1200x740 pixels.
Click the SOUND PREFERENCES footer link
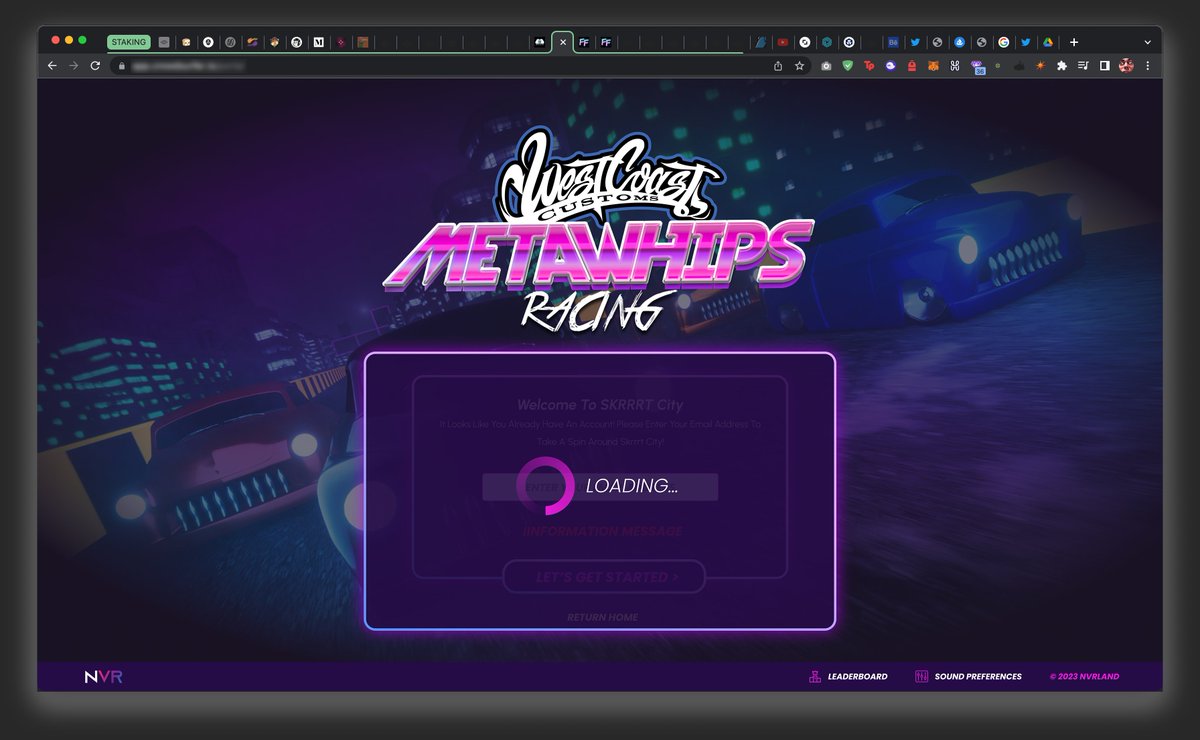pos(978,677)
